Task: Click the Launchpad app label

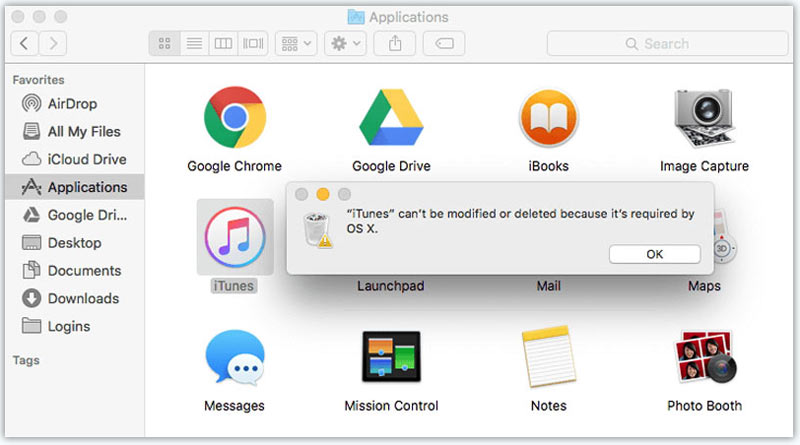Action: [390, 286]
